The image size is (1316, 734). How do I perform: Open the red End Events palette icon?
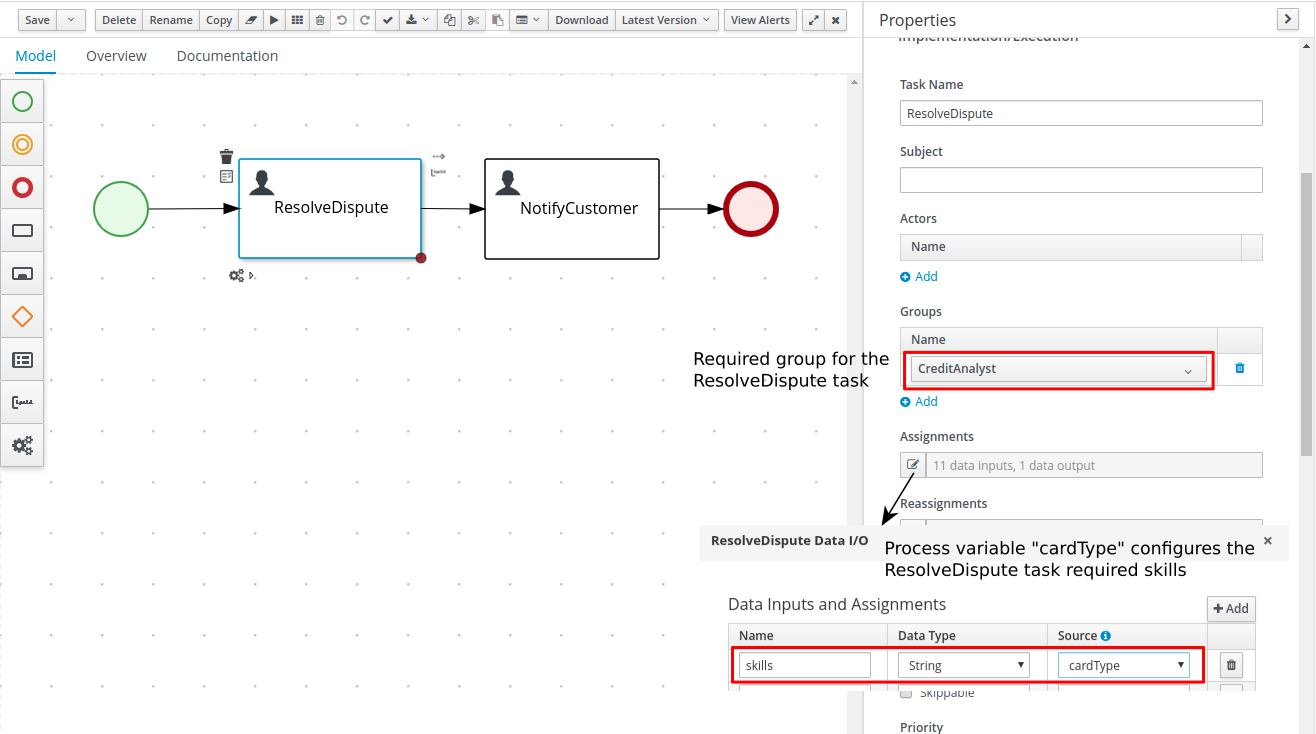22,188
